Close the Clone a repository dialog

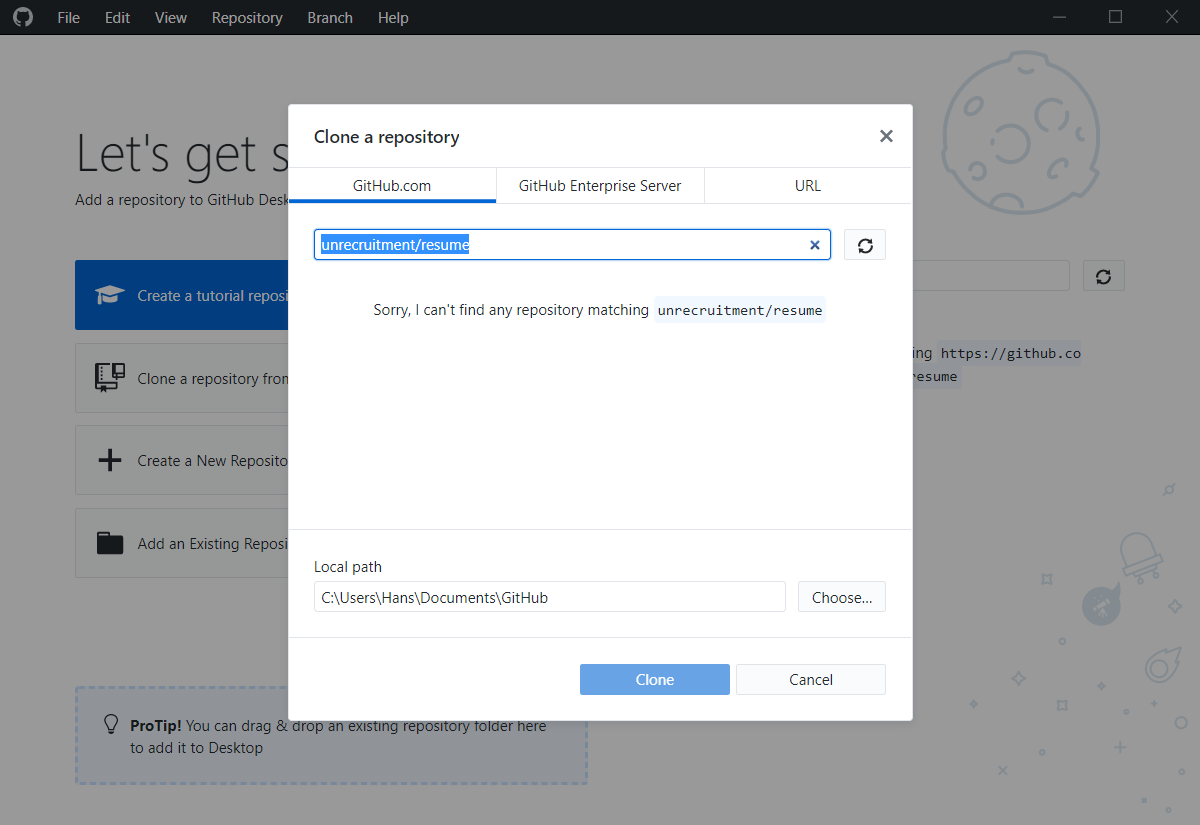point(886,136)
